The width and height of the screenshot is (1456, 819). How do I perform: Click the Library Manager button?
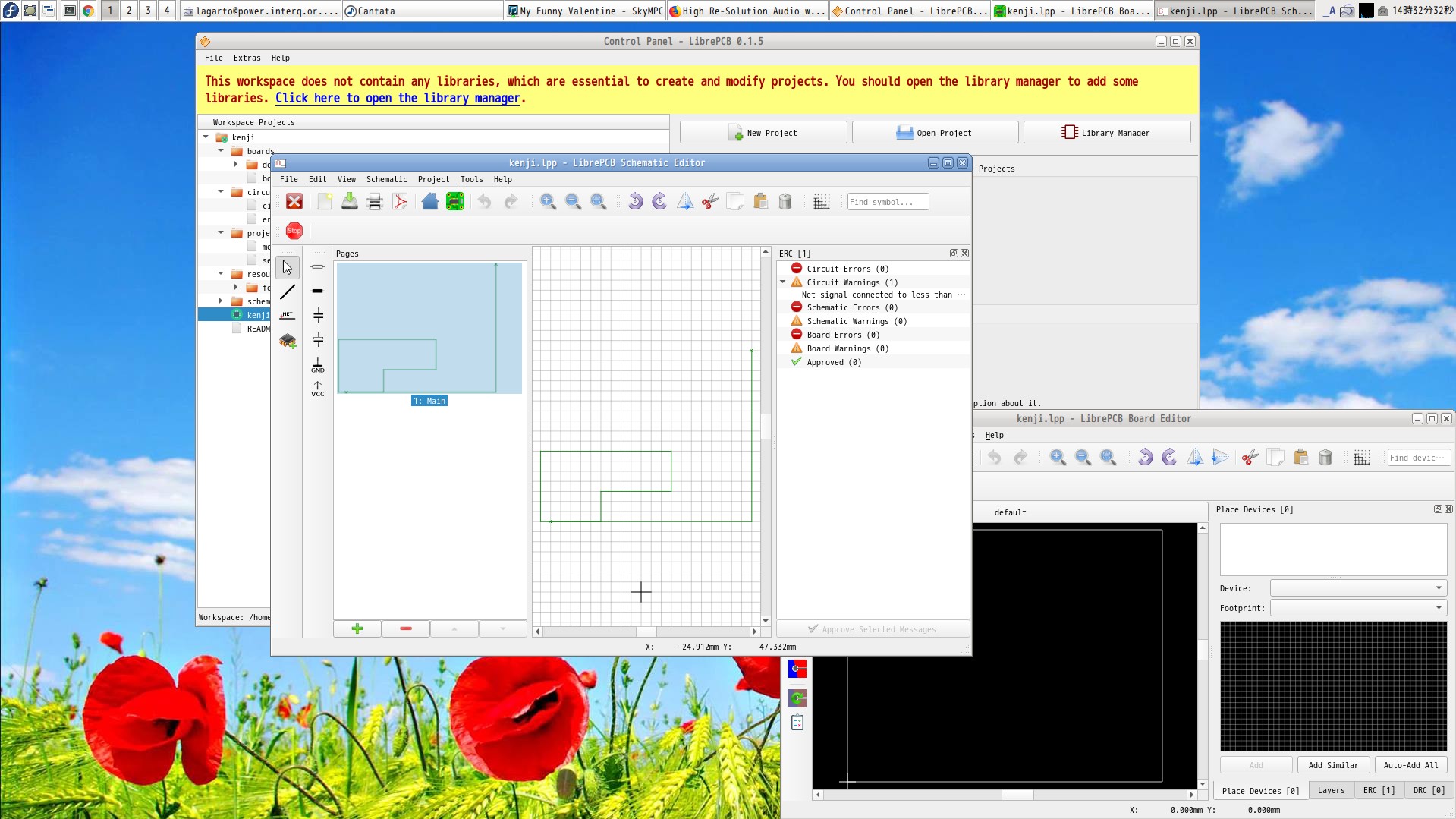pyautogui.click(x=1106, y=133)
